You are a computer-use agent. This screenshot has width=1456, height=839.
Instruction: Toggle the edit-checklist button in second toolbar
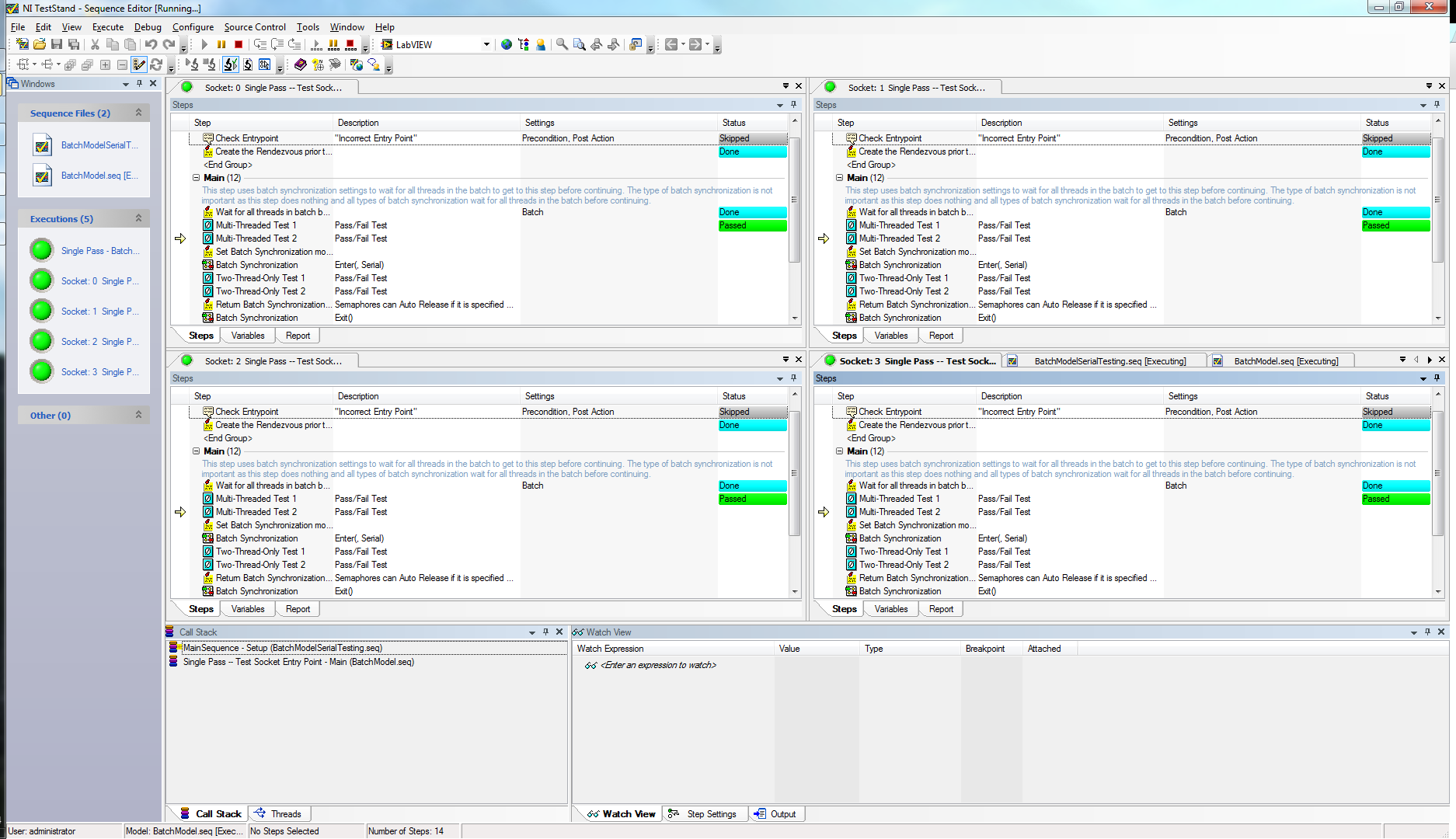click(x=139, y=64)
